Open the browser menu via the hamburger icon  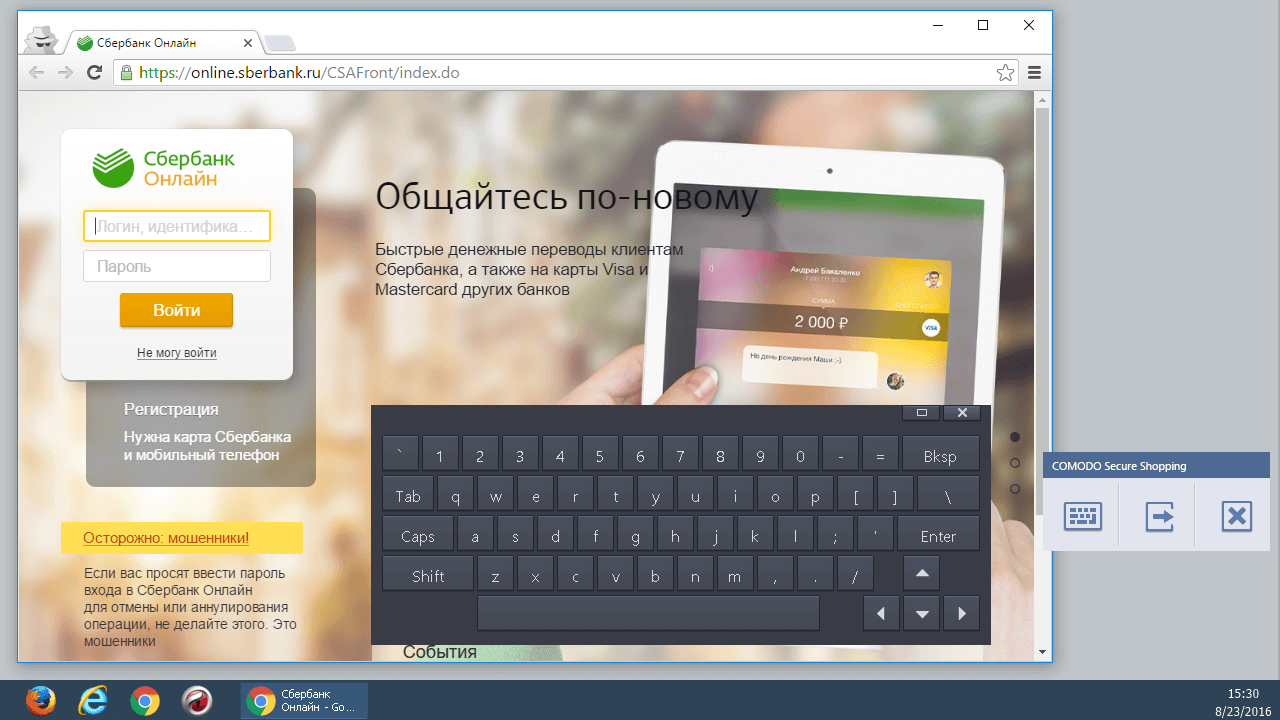pyautogui.click(x=1034, y=72)
